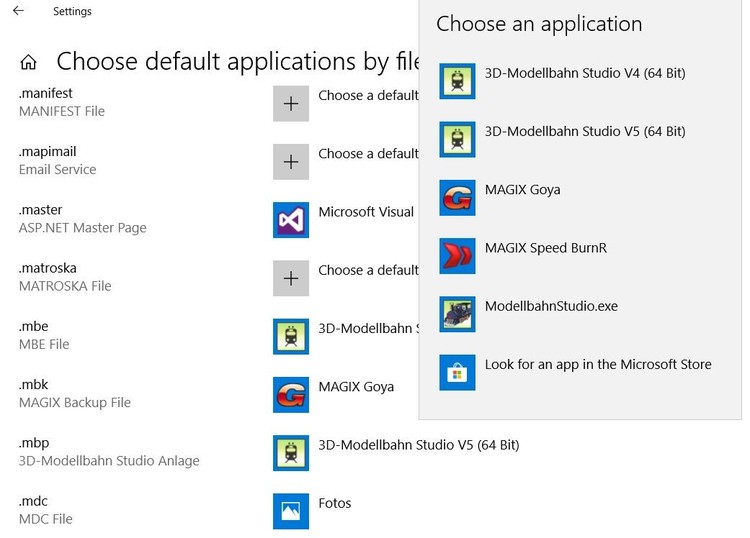
Task: Click 'MBE File' description
Action: pos(44,344)
